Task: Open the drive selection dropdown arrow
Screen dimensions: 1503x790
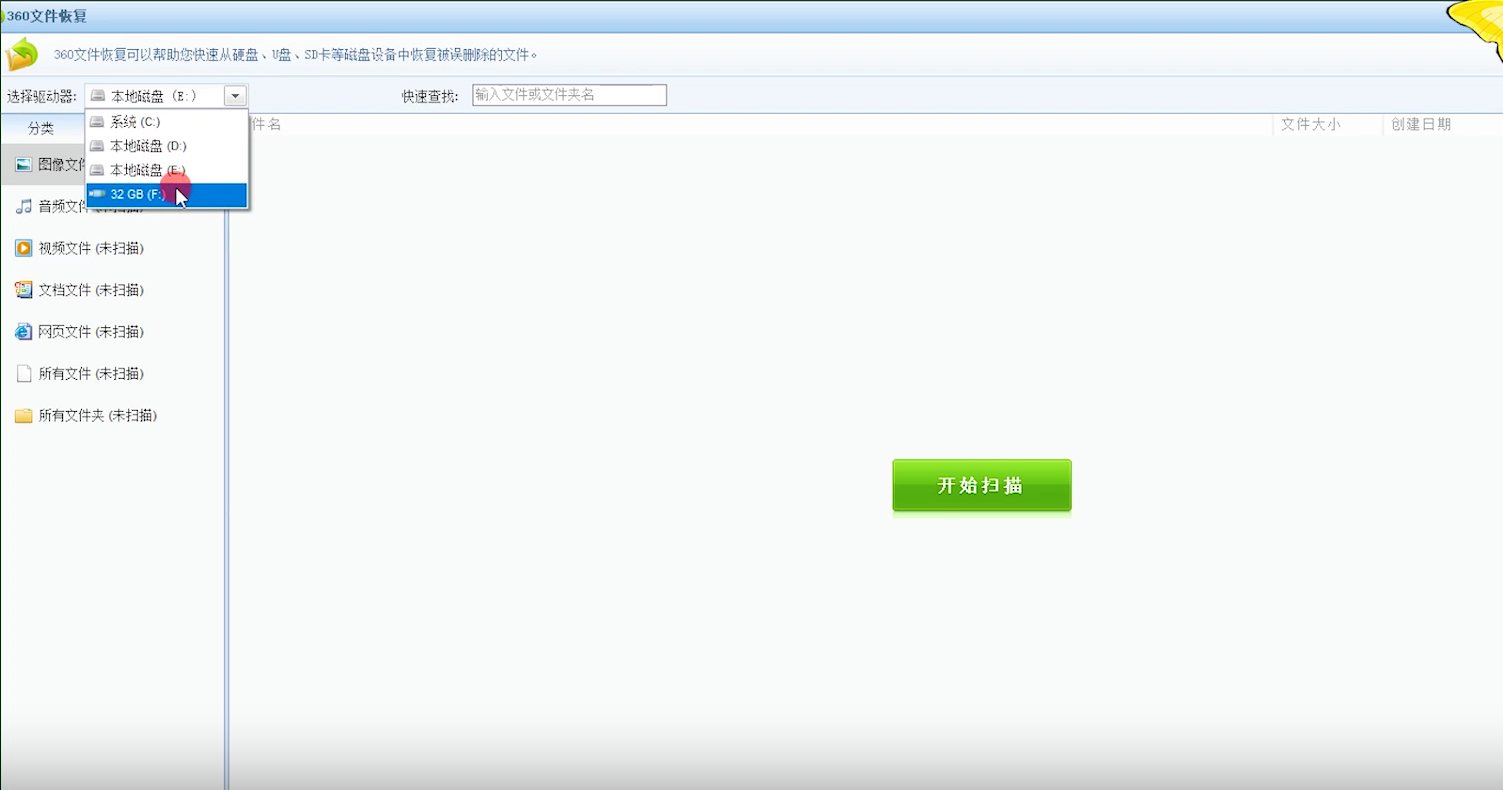Action: 235,96
